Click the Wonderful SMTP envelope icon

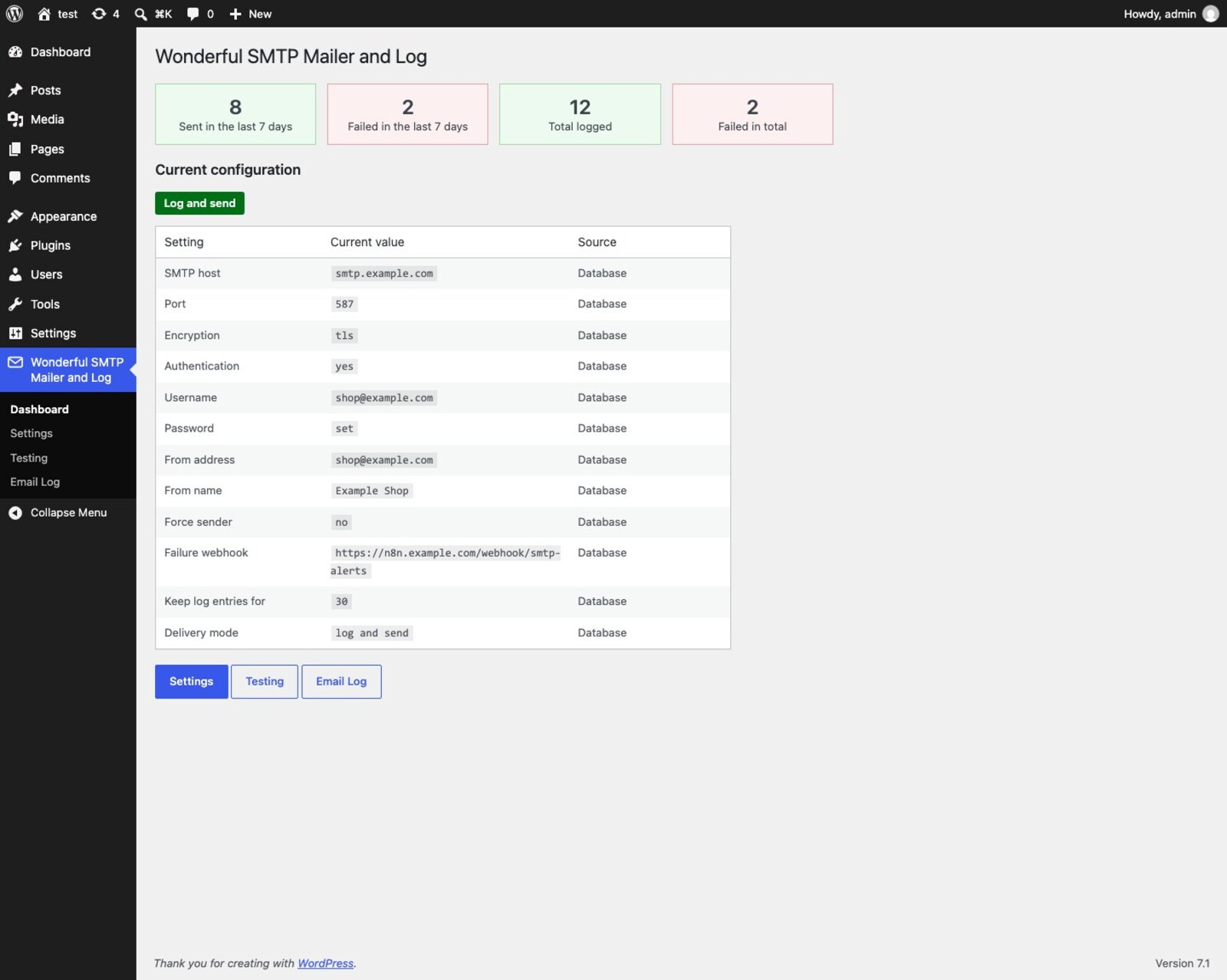[15, 363]
